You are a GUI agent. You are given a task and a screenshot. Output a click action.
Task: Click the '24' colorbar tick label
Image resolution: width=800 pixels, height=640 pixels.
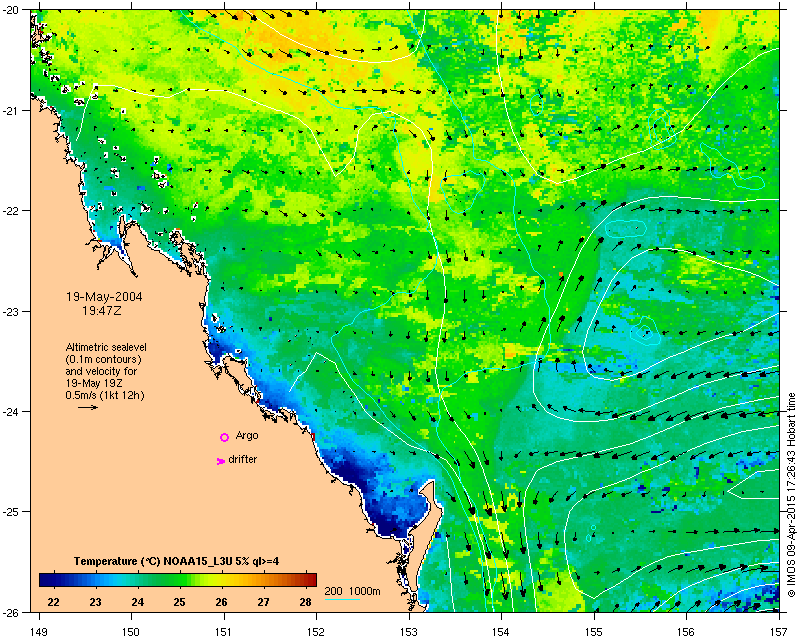[137, 602]
